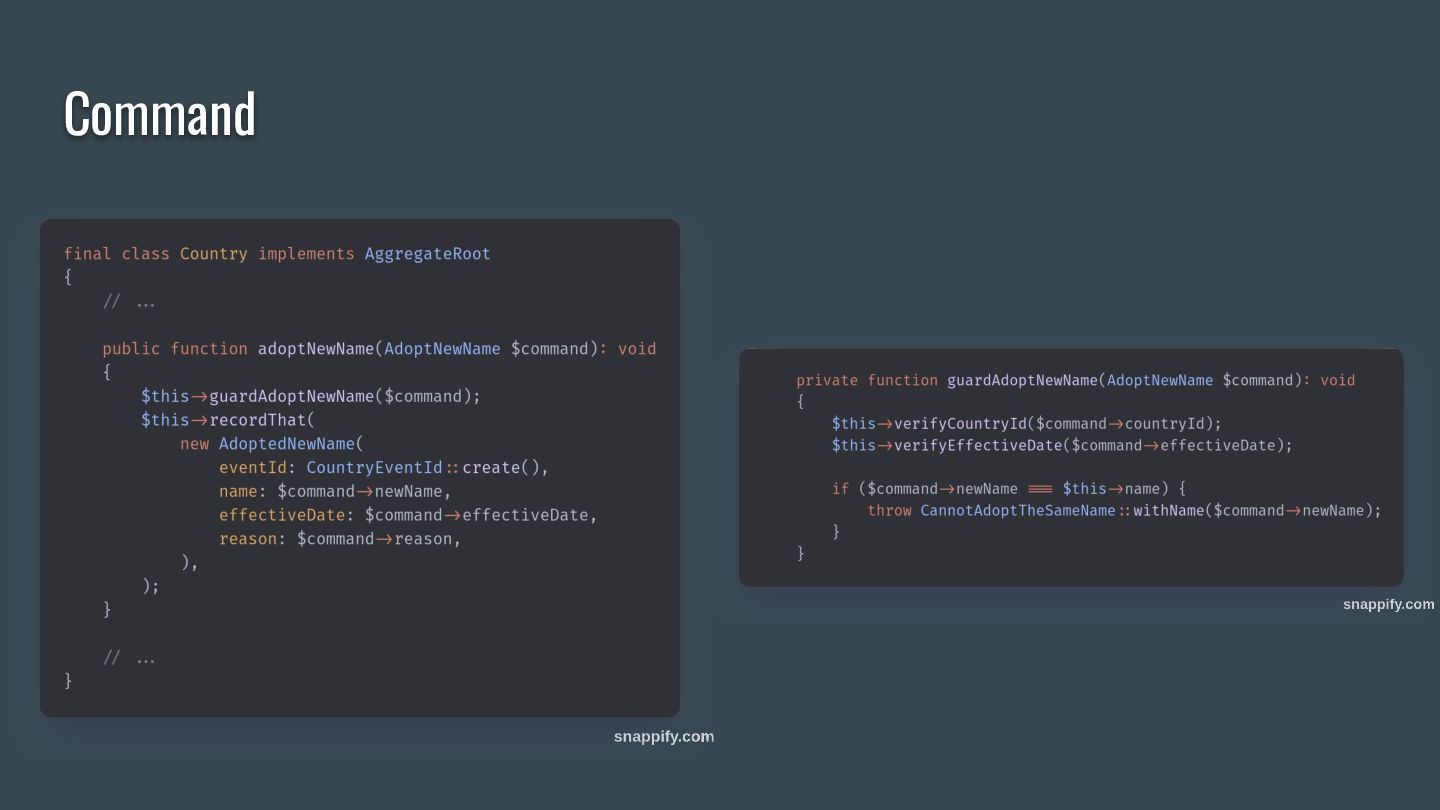Click the 'new AdoptedNewName(' line
The width and height of the screenshot is (1440, 810).
tap(272, 443)
